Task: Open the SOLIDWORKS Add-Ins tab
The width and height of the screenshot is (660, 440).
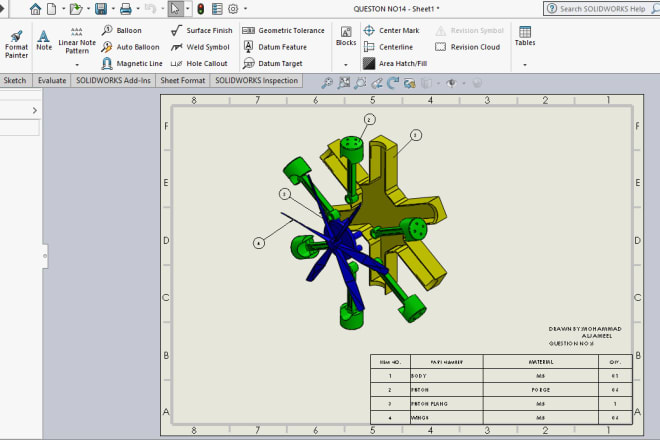Action: pyautogui.click(x=113, y=80)
